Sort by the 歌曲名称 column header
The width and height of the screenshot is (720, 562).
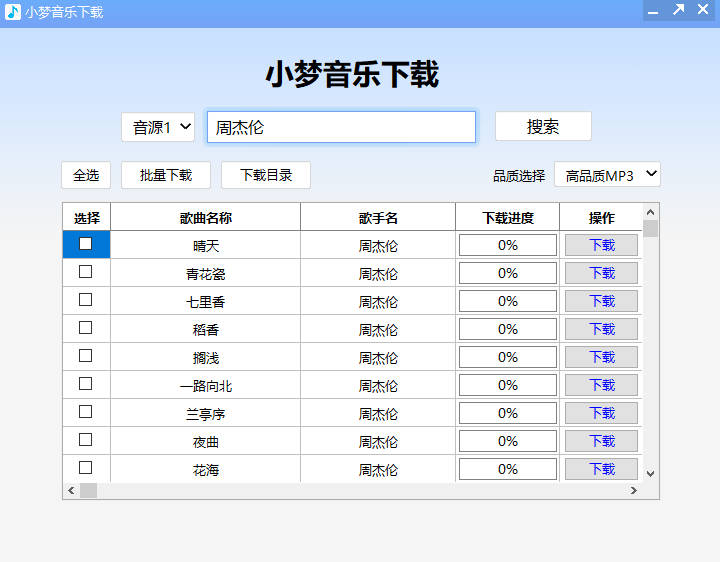click(205, 217)
